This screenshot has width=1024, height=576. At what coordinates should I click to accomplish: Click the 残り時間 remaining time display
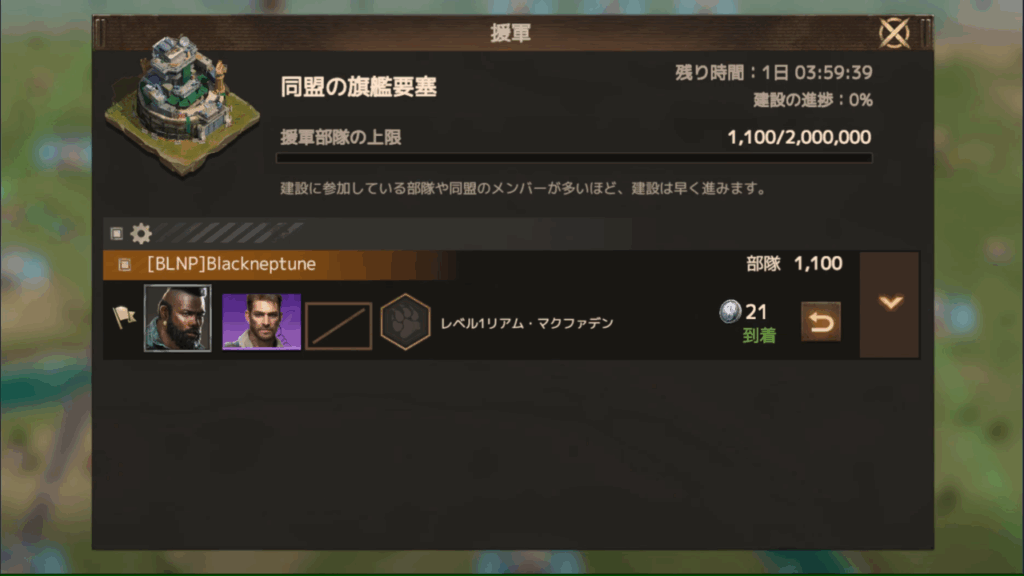[x=774, y=72]
